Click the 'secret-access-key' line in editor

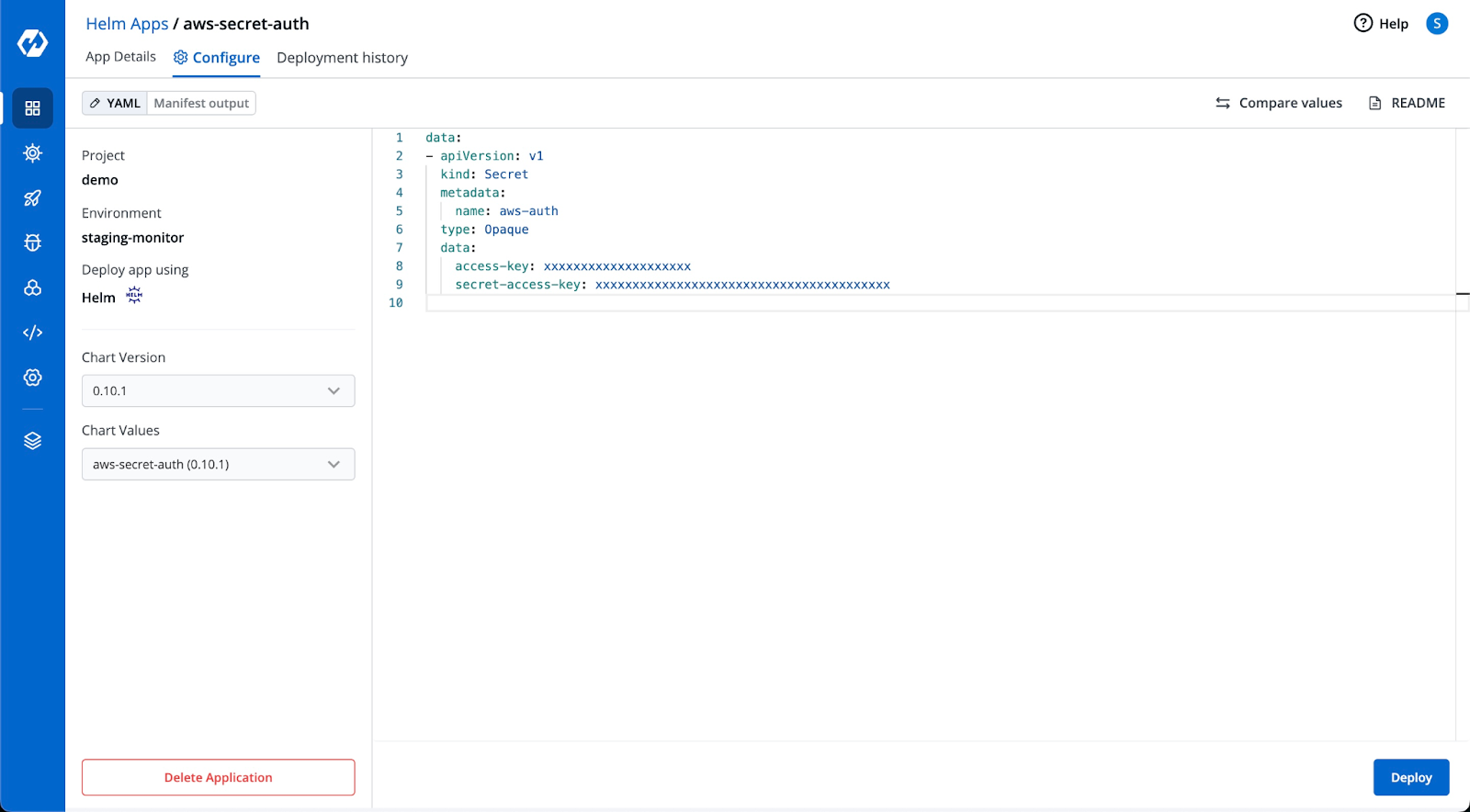[x=673, y=285]
